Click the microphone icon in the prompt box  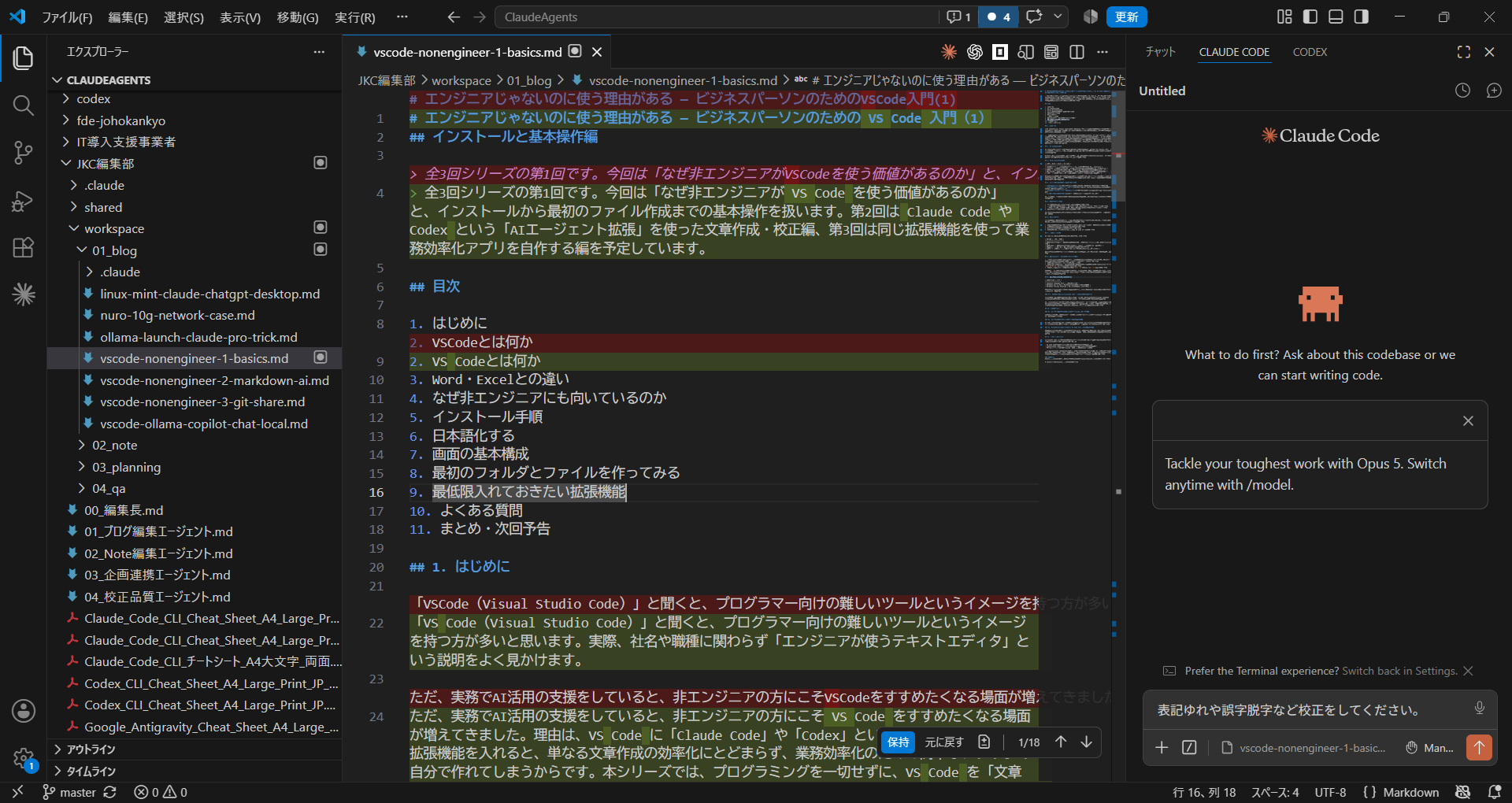click(1480, 709)
